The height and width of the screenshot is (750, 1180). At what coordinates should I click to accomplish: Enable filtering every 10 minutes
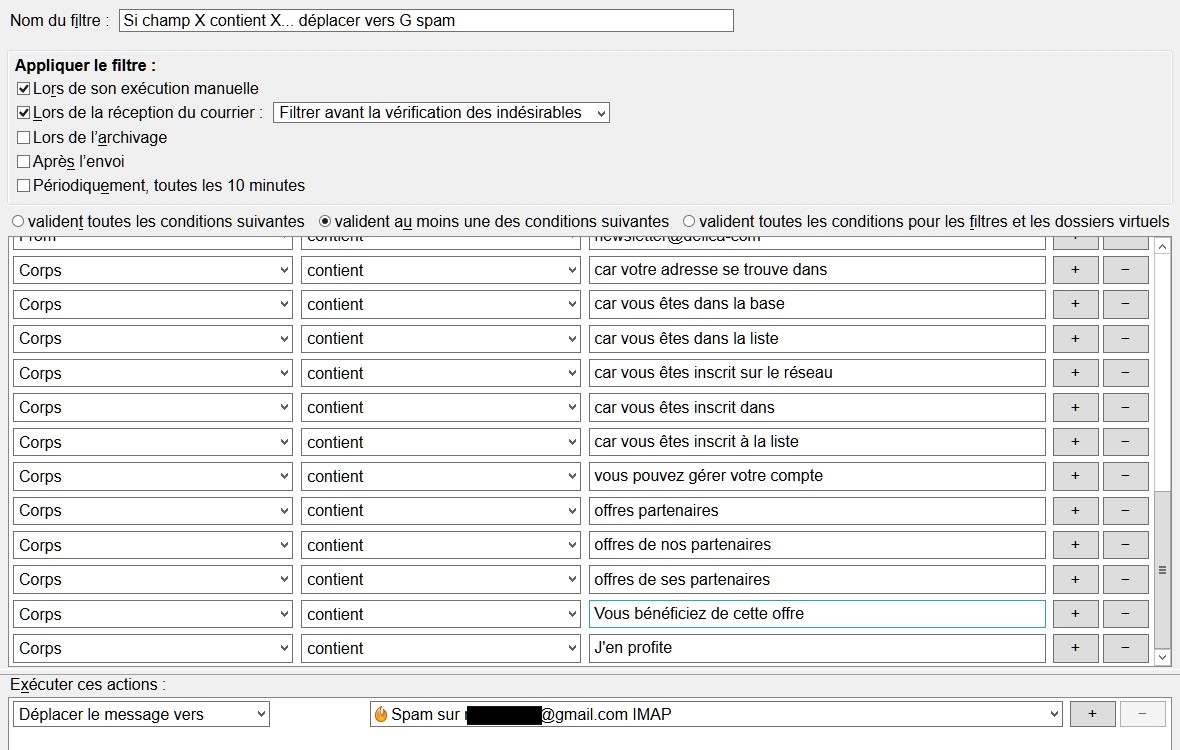click(22, 185)
